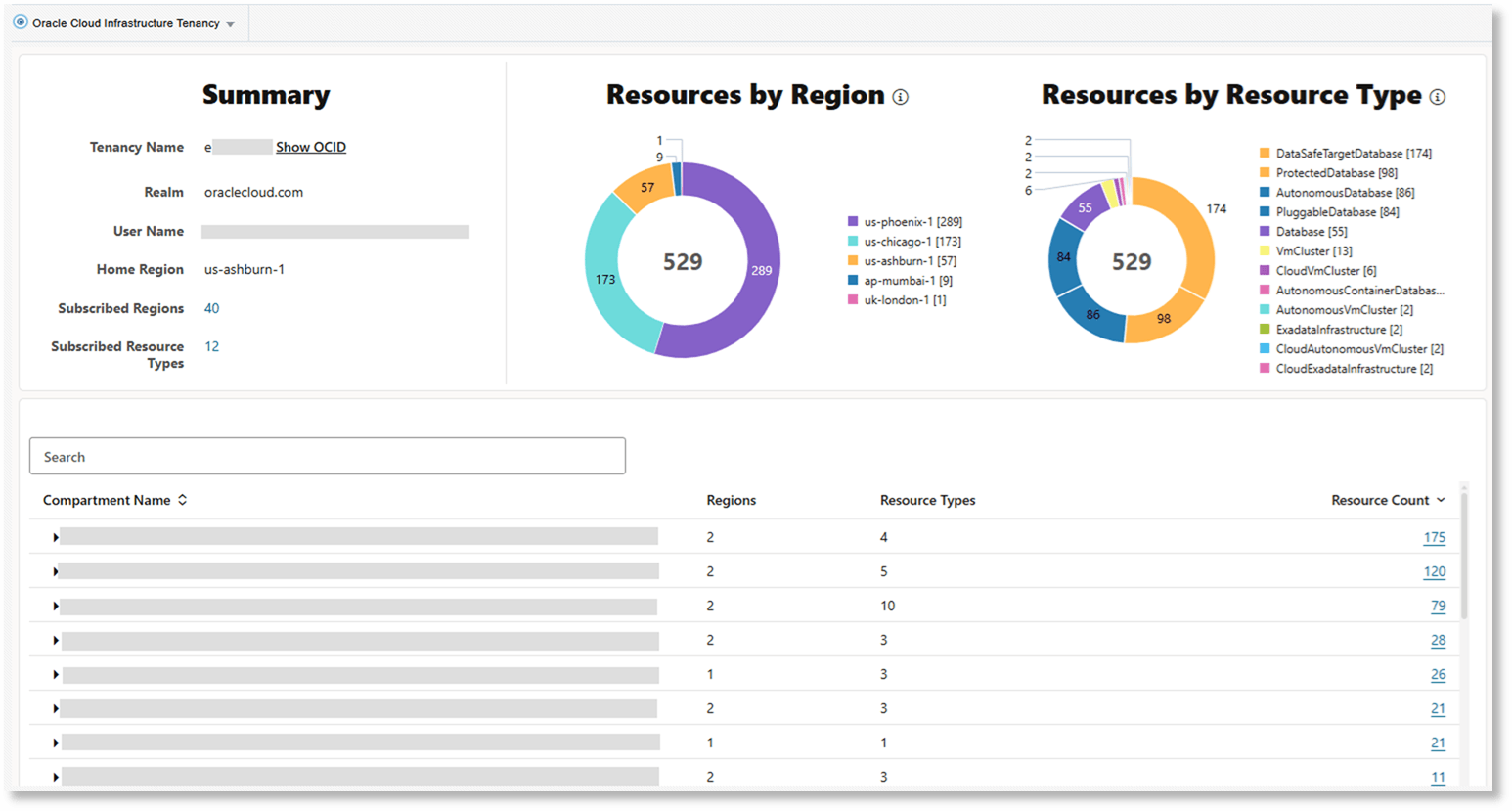Focus the compartment Search field
The width and height of the screenshot is (1512, 811).
(x=328, y=456)
